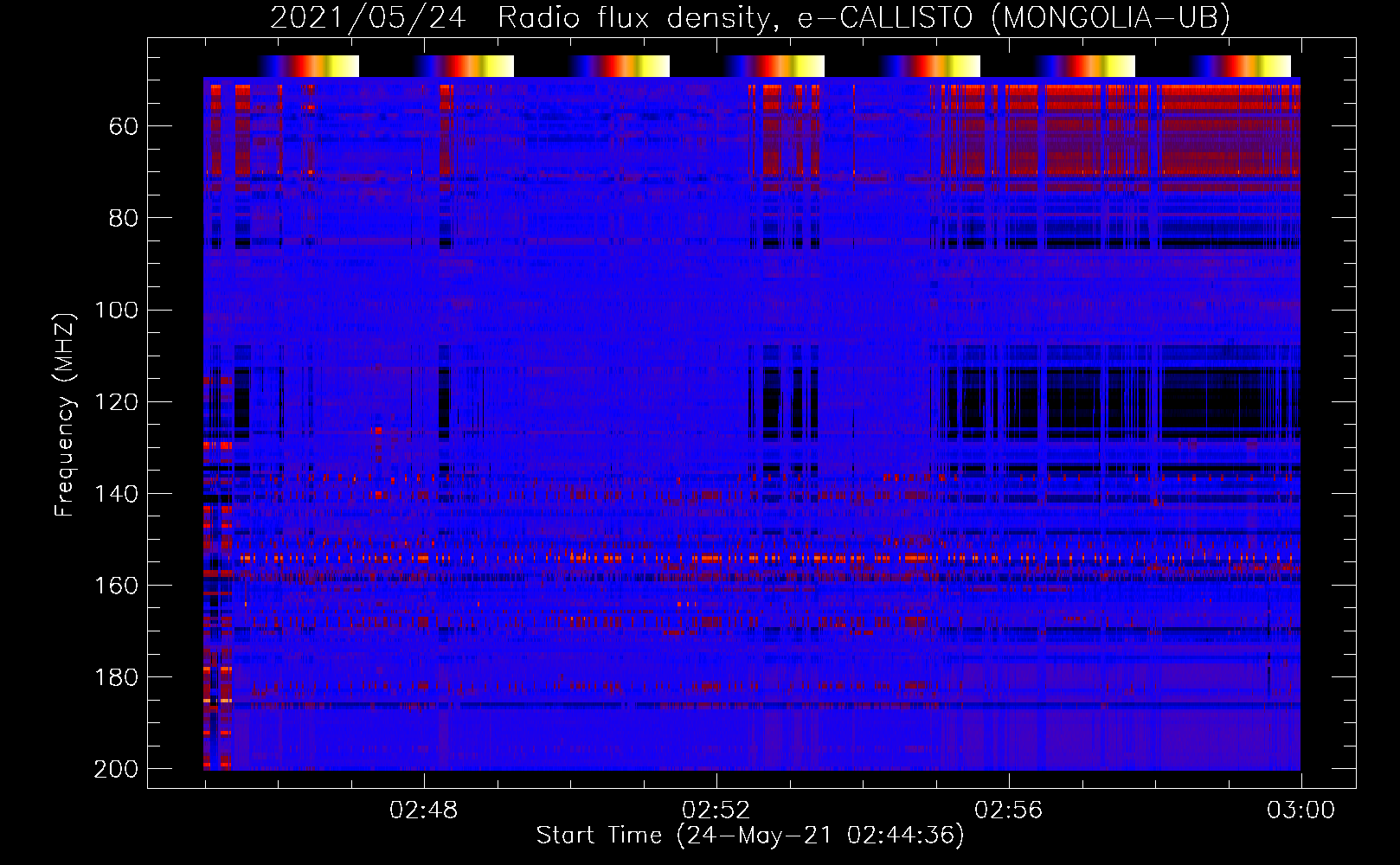The image size is (1400, 865).
Task: Select the 60 MHz tick label
Action: 124,126
